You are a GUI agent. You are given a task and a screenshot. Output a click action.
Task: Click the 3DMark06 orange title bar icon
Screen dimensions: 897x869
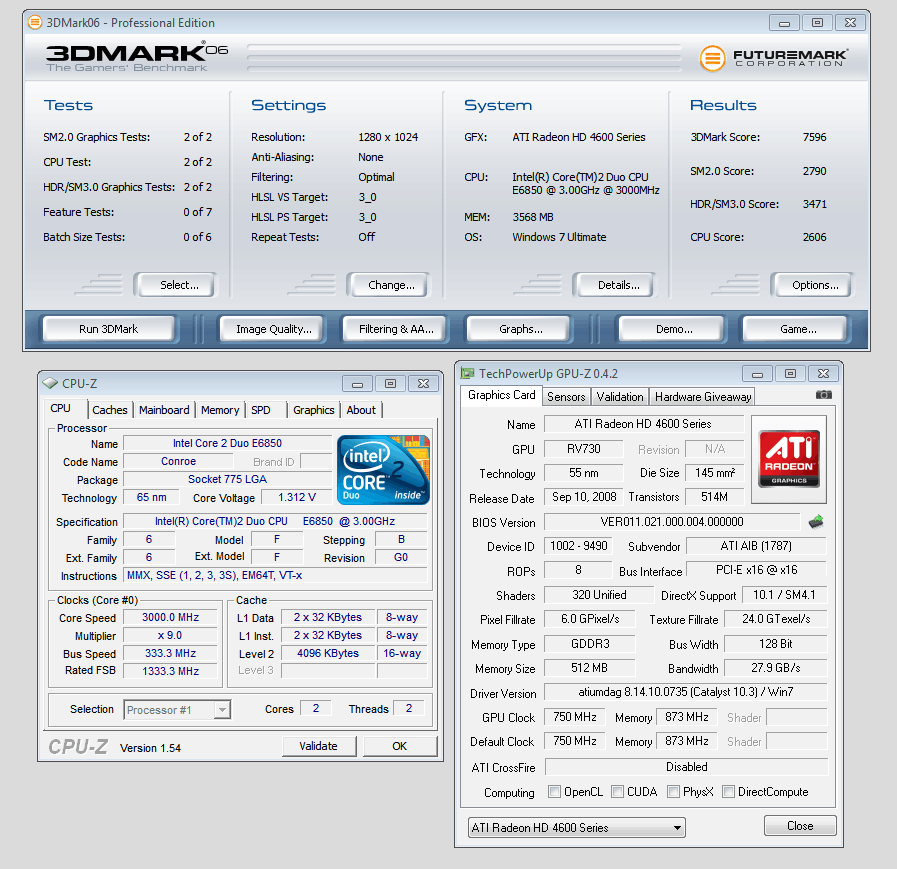click(x=35, y=22)
